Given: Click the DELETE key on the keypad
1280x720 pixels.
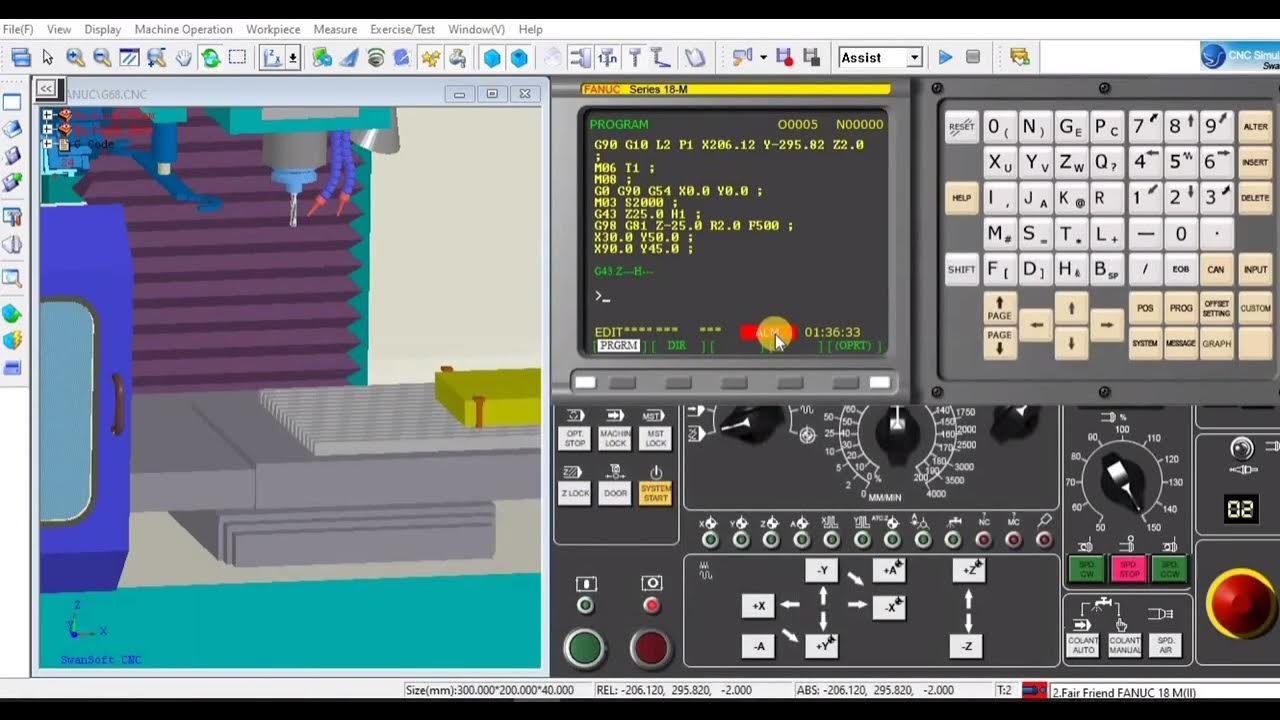Looking at the screenshot, I should pos(1255,198).
